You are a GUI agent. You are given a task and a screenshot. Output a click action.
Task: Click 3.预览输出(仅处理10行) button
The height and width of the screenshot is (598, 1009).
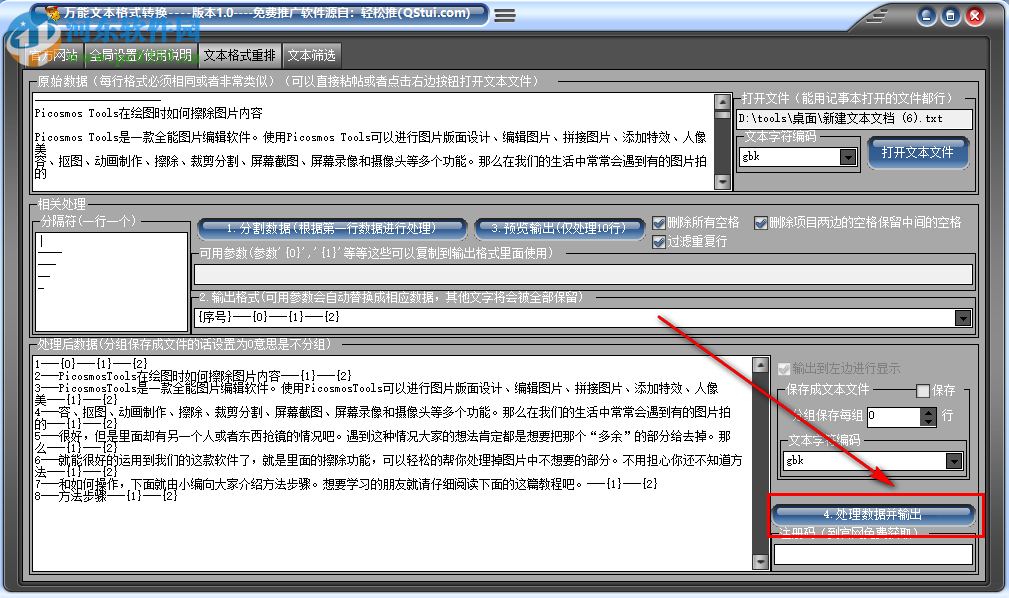[559, 229]
